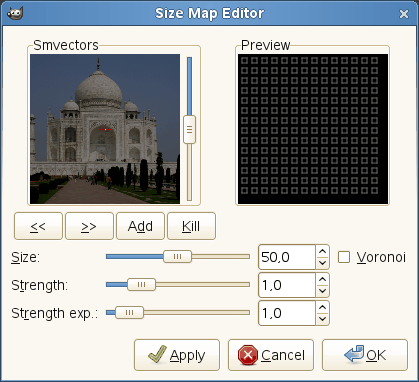Decrease Size with the down arrow
This screenshot has height=382, width=419.
322,263
